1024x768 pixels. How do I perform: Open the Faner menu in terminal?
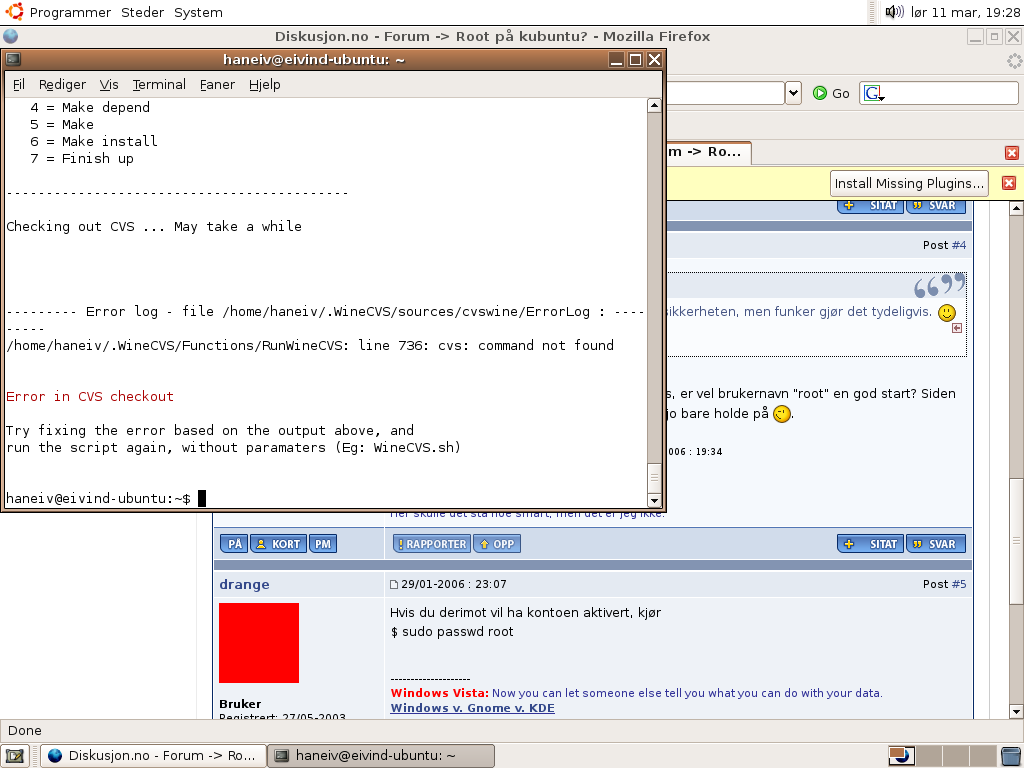217,84
